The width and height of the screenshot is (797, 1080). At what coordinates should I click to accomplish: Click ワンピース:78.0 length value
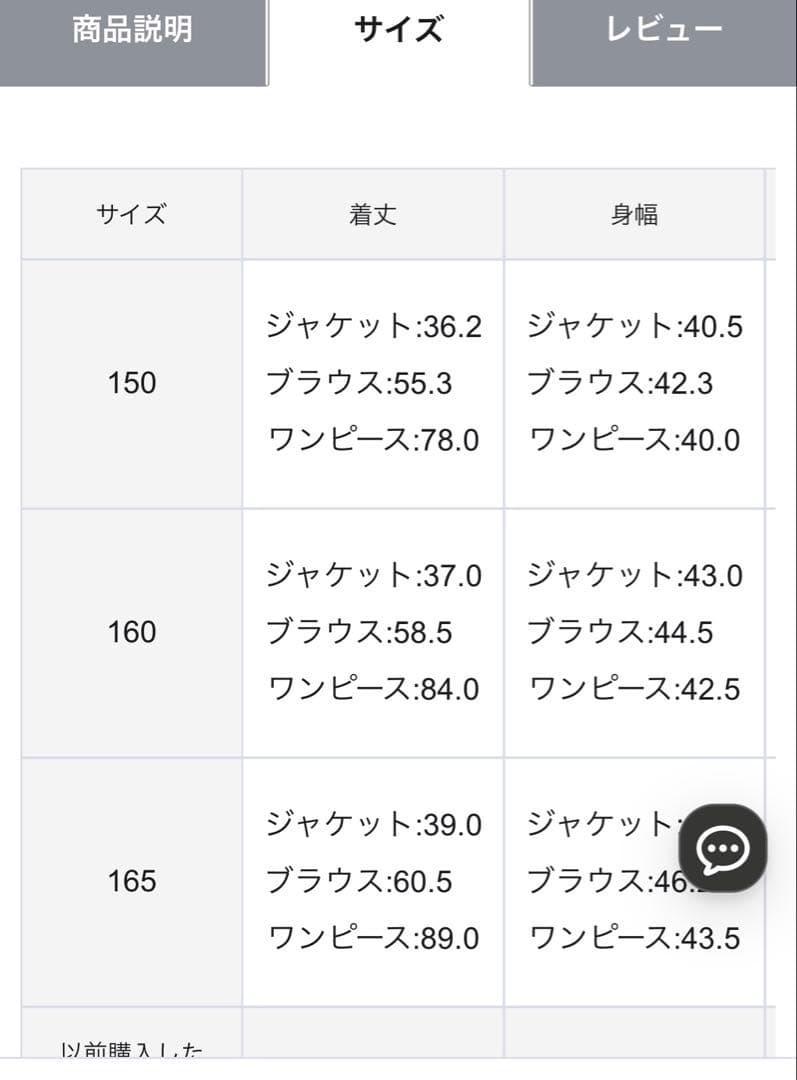pos(373,440)
